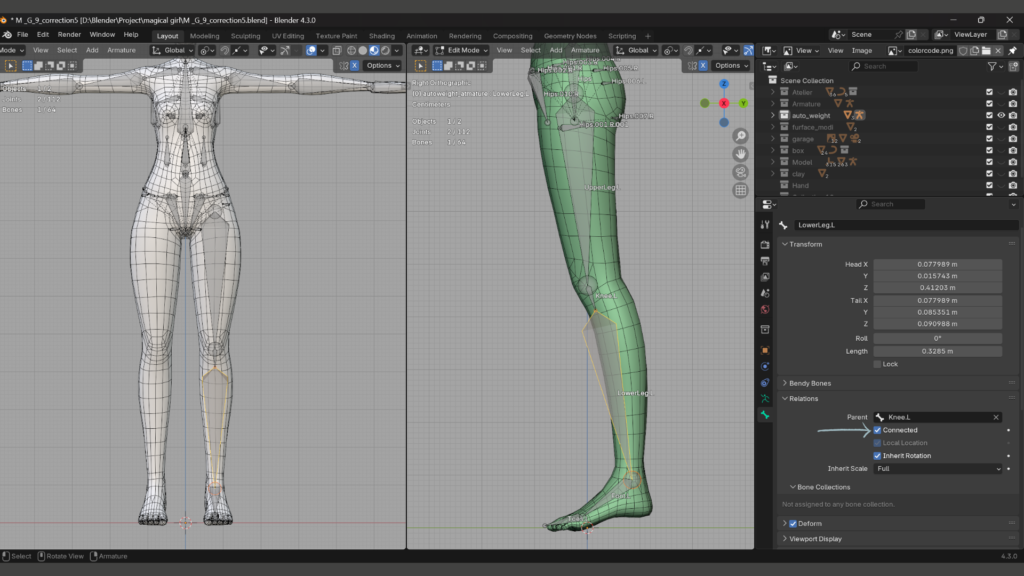Open the Armature object data properties tab
The width and height of the screenshot is (1024, 576).
[765, 398]
